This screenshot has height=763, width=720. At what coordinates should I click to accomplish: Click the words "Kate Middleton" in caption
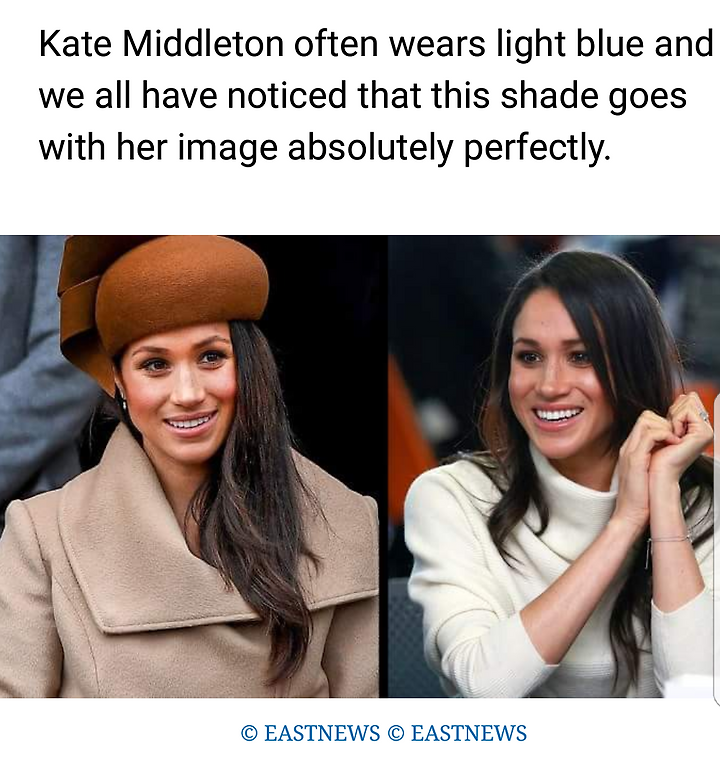(x=161, y=44)
